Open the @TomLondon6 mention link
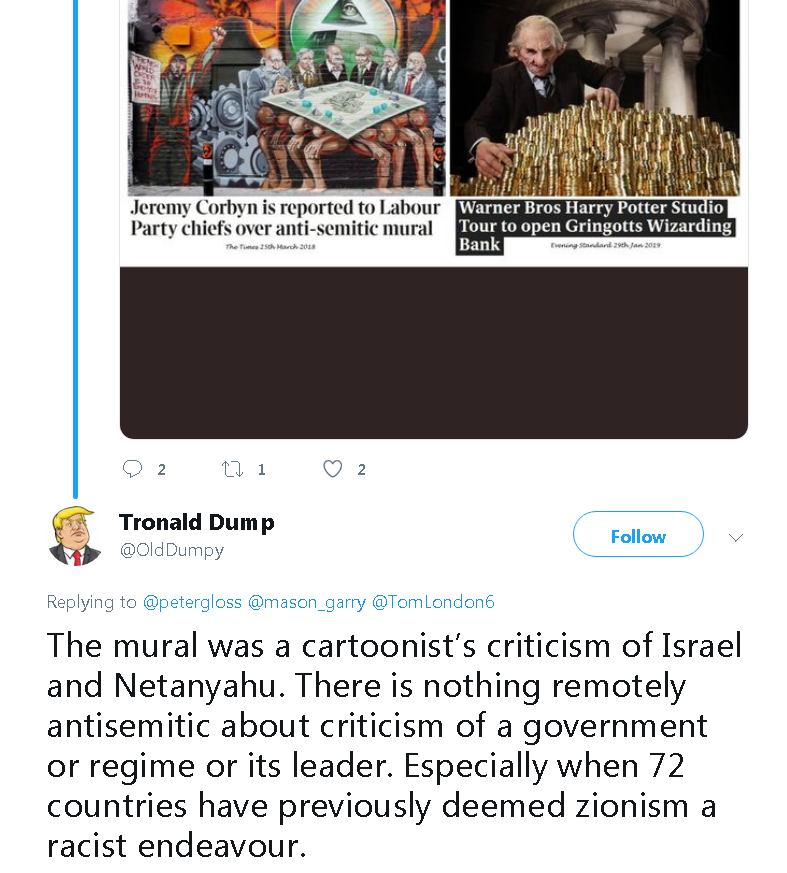The height and width of the screenshot is (873, 787). (433, 602)
